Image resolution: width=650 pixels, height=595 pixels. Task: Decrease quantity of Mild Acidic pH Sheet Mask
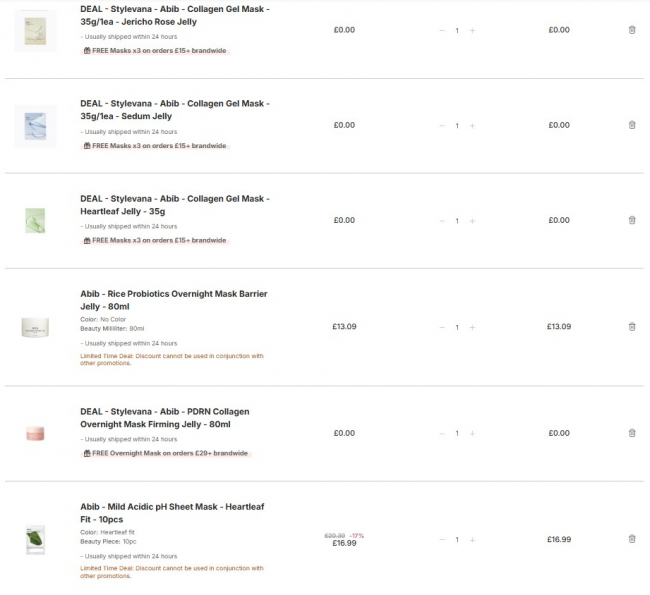[442, 539]
